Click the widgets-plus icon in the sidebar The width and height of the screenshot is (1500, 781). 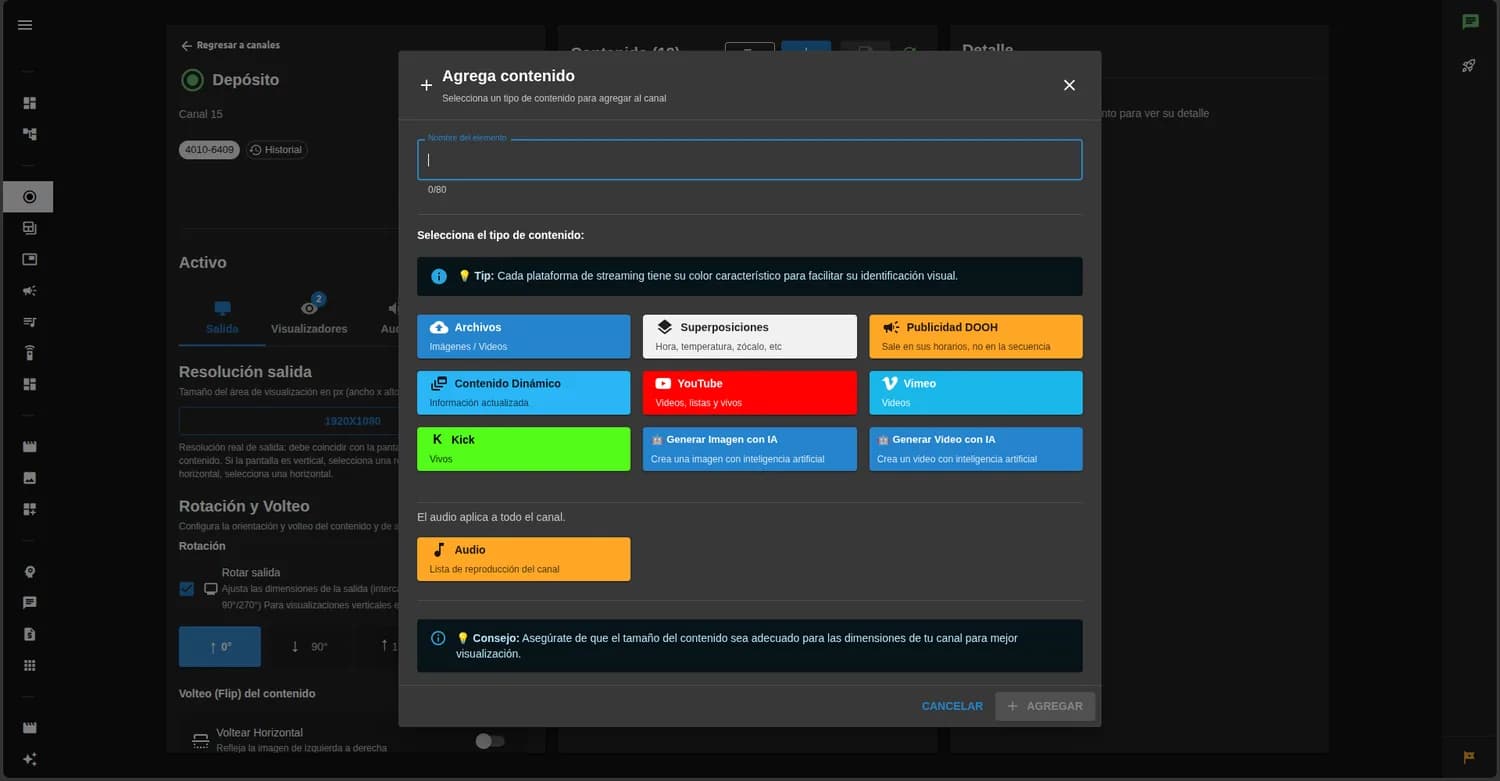click(x=29, y=509)
